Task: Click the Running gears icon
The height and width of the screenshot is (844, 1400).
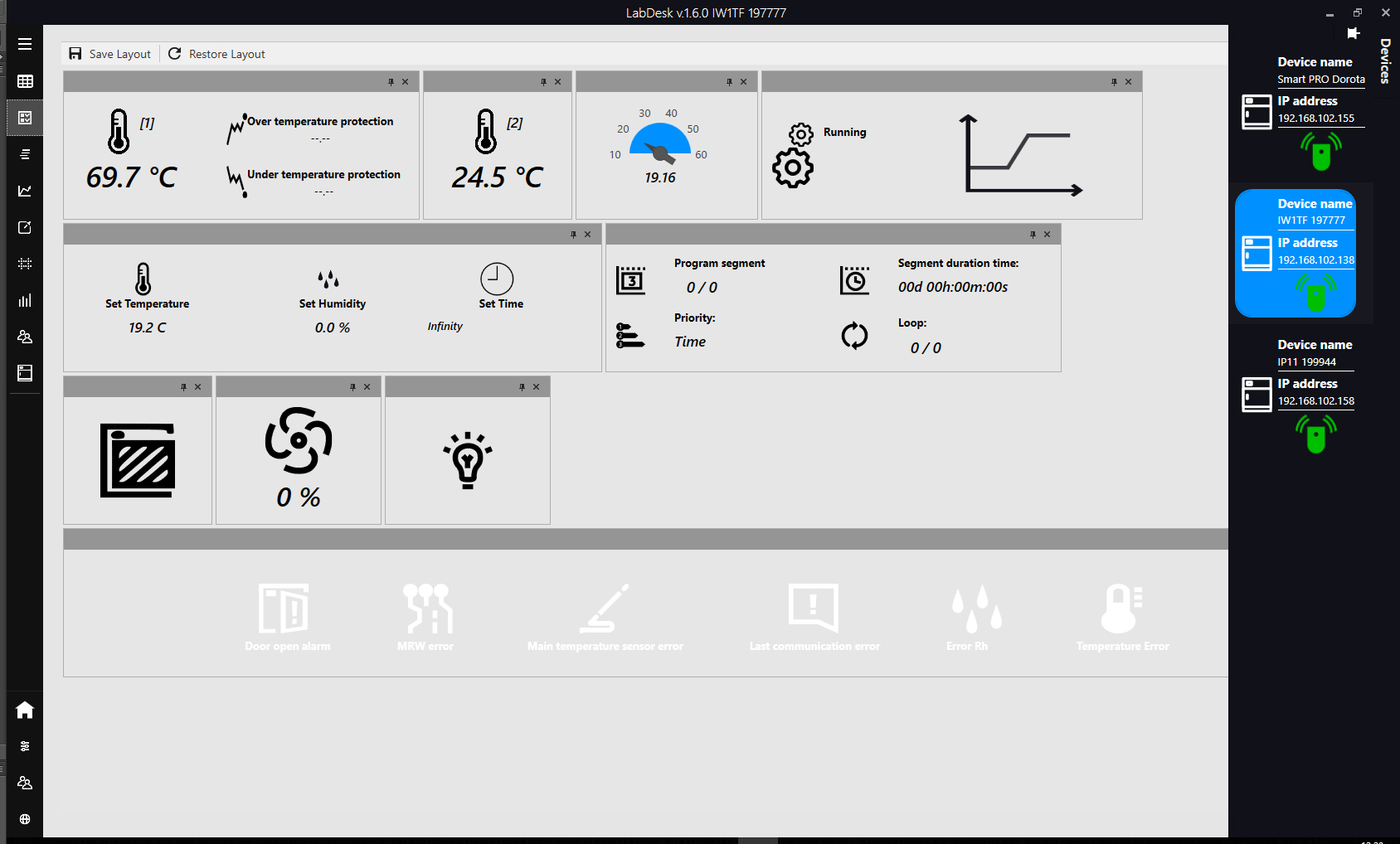Action: tap(795, 156)
